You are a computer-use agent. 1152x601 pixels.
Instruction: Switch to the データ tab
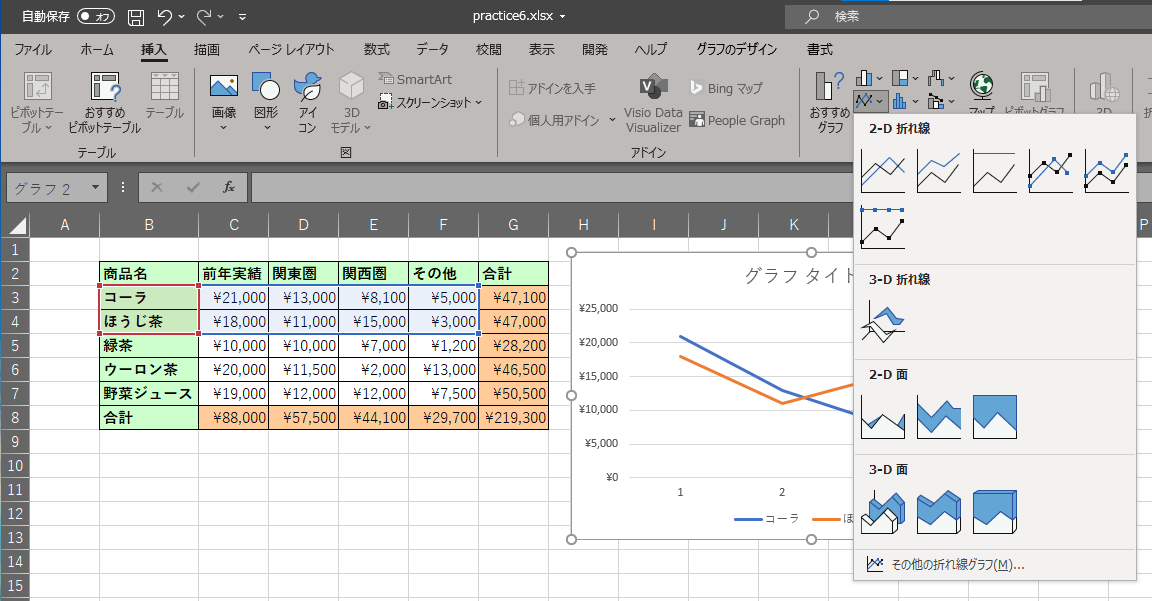(432, 49)
